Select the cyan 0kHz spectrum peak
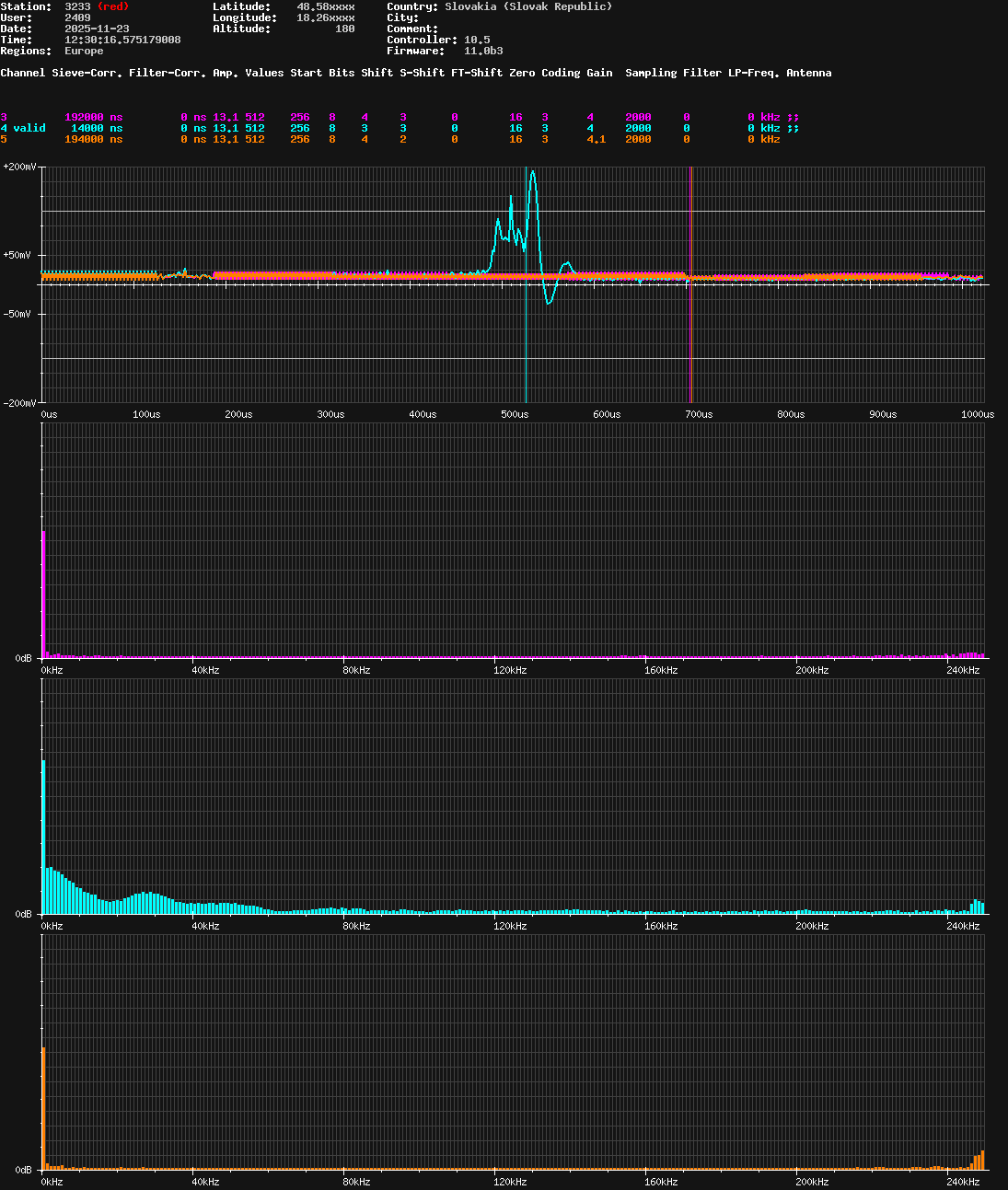The height and width of the screenshot is (1190, 1008). pos(43,828)
